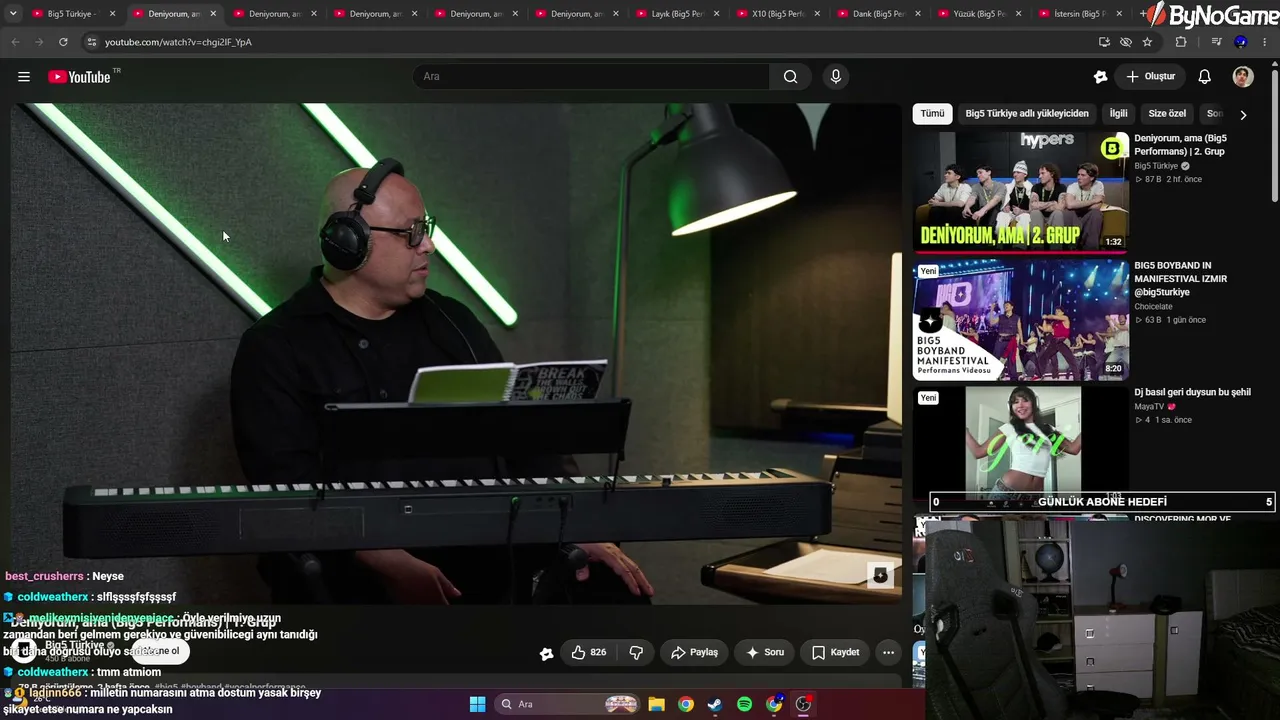Open the Windows Start menu
The height and width of the screenshot is (720, 1280).
(x=477, y=704)
